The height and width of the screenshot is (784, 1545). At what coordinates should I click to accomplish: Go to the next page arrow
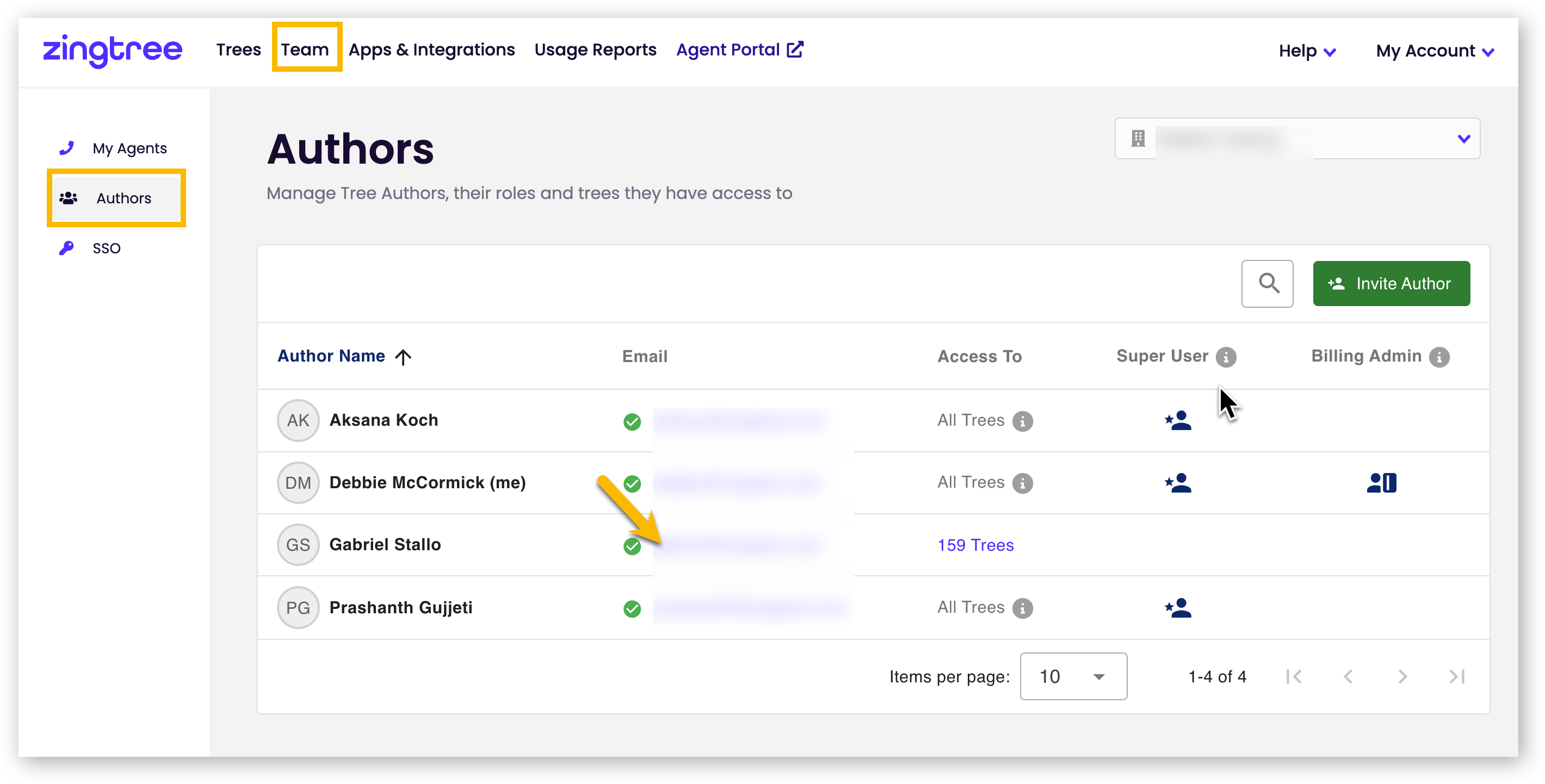[1402, 677]
